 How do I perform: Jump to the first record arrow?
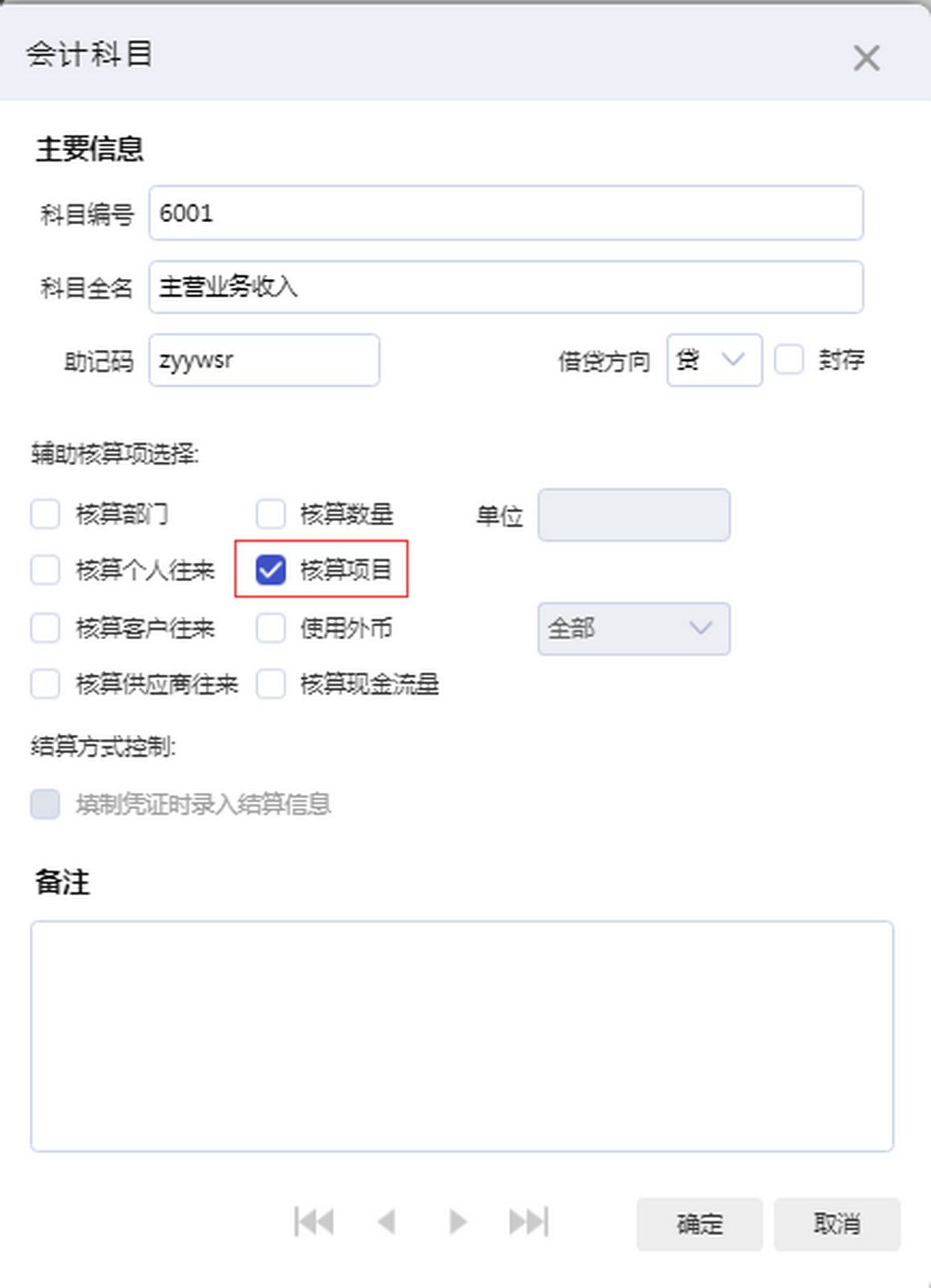(x=314, y=1222)
